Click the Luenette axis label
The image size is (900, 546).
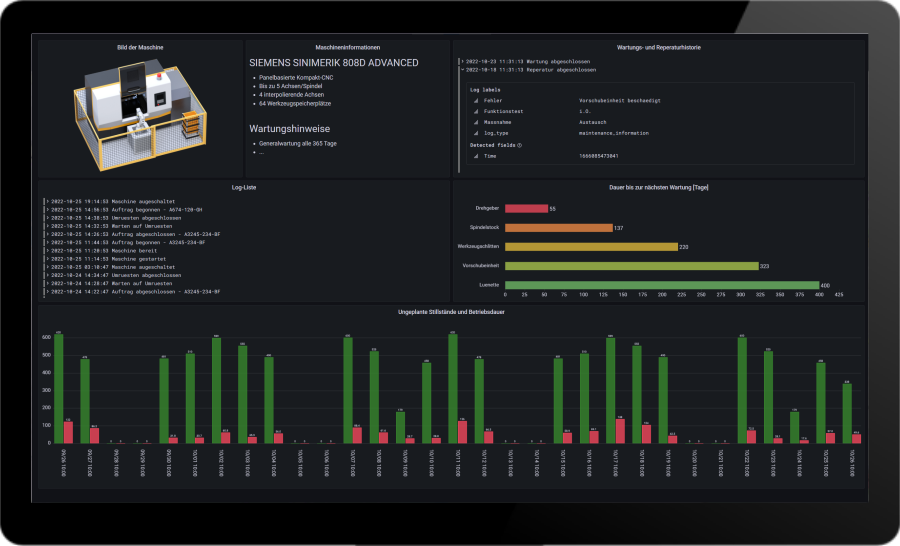489,285
